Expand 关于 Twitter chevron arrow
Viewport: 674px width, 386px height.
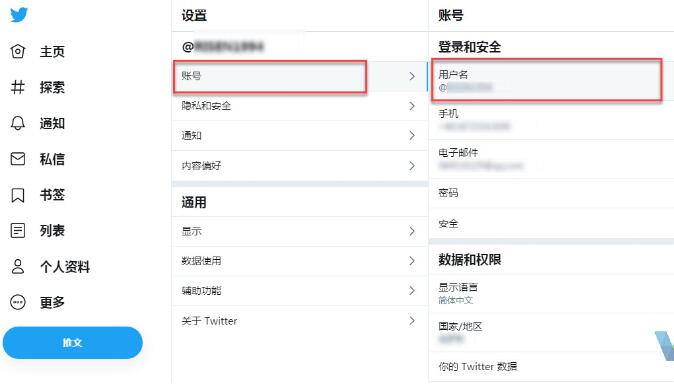(x=412, y=321)
